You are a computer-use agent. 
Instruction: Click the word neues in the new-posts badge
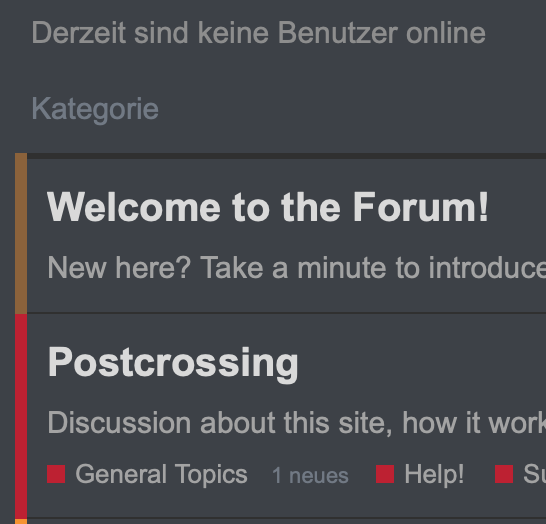pos(319,476)
